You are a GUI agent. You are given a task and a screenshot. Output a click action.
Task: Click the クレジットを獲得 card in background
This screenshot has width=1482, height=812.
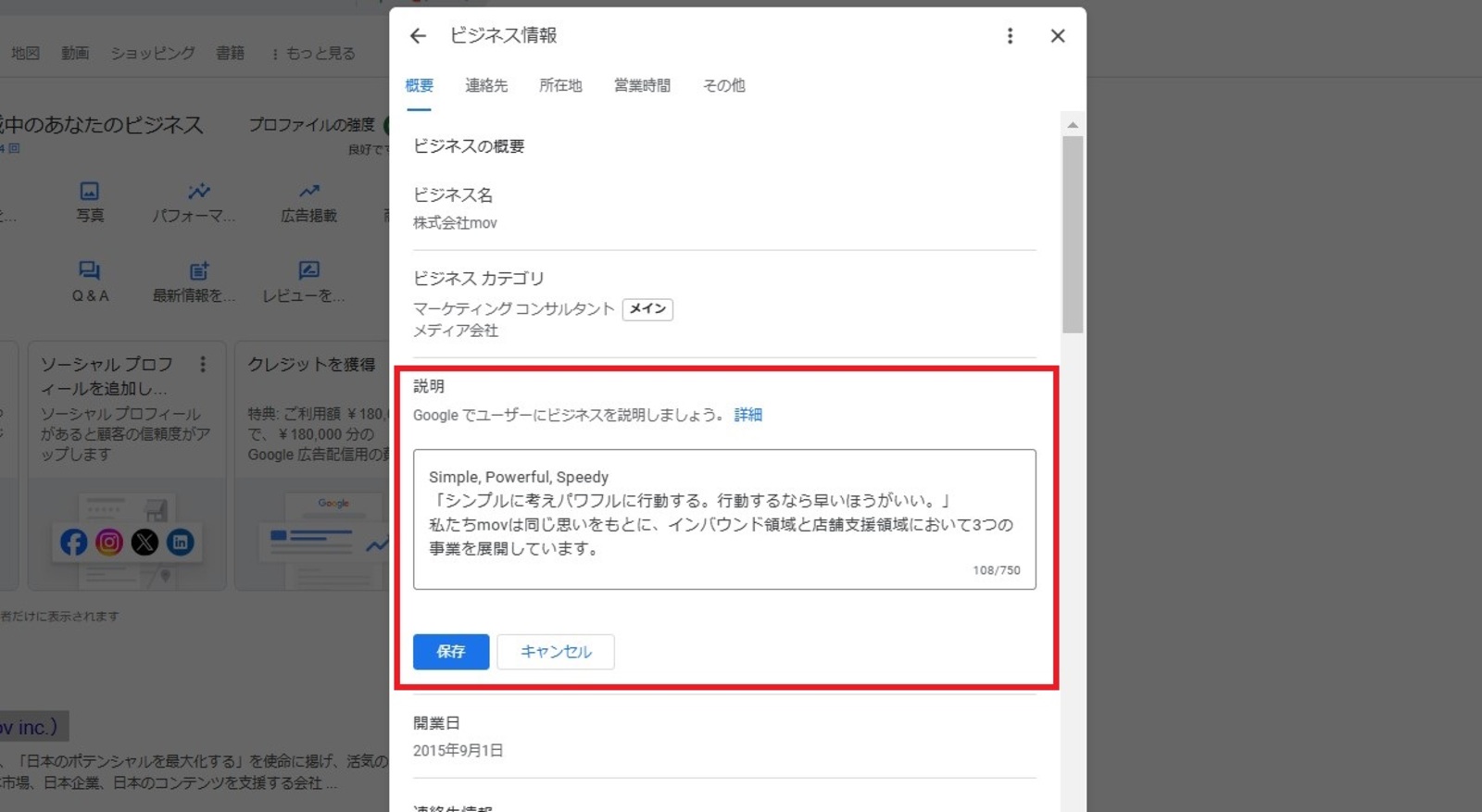[x=313, y=466]
